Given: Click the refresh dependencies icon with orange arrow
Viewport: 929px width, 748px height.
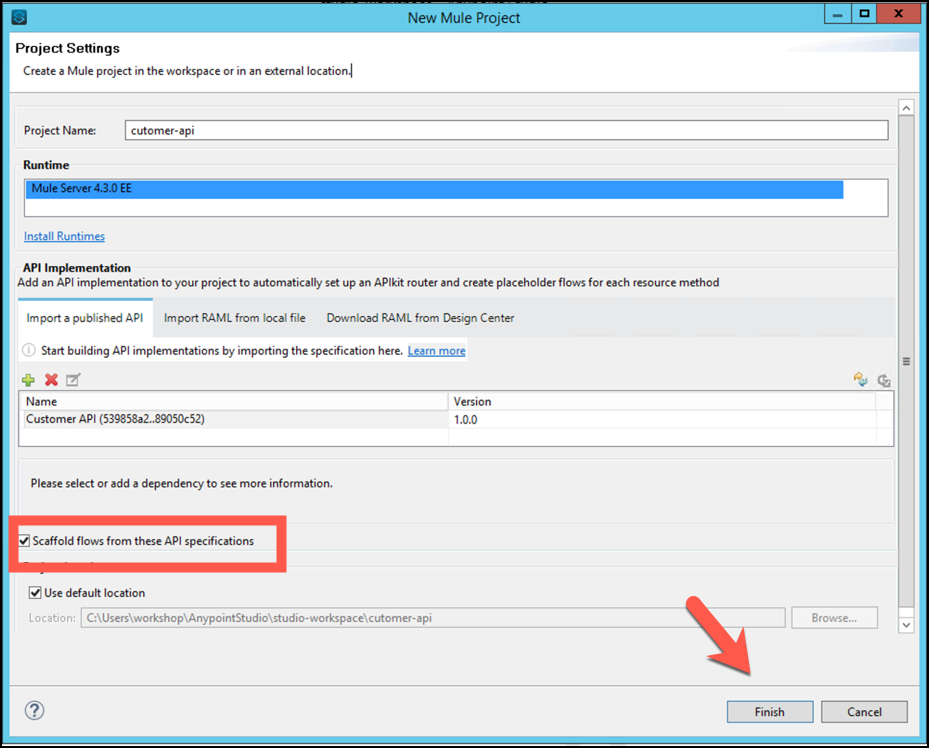Looking at the screenshot, I should 860,380.
